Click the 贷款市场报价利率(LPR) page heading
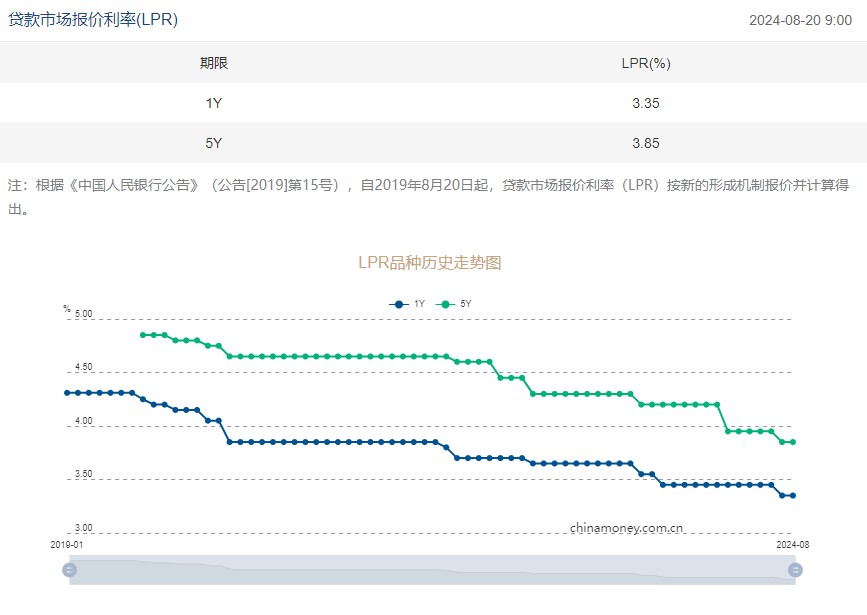 (93, 20)
